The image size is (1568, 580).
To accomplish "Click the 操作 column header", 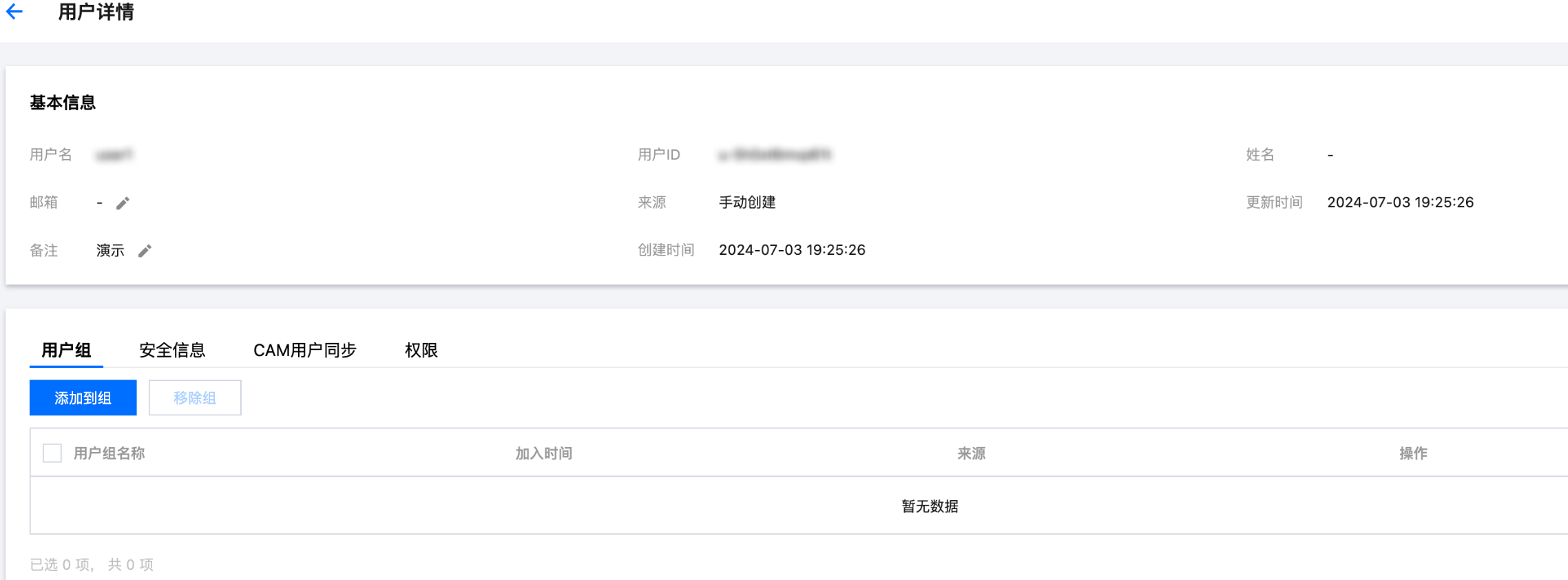I will click(1412, 453).
